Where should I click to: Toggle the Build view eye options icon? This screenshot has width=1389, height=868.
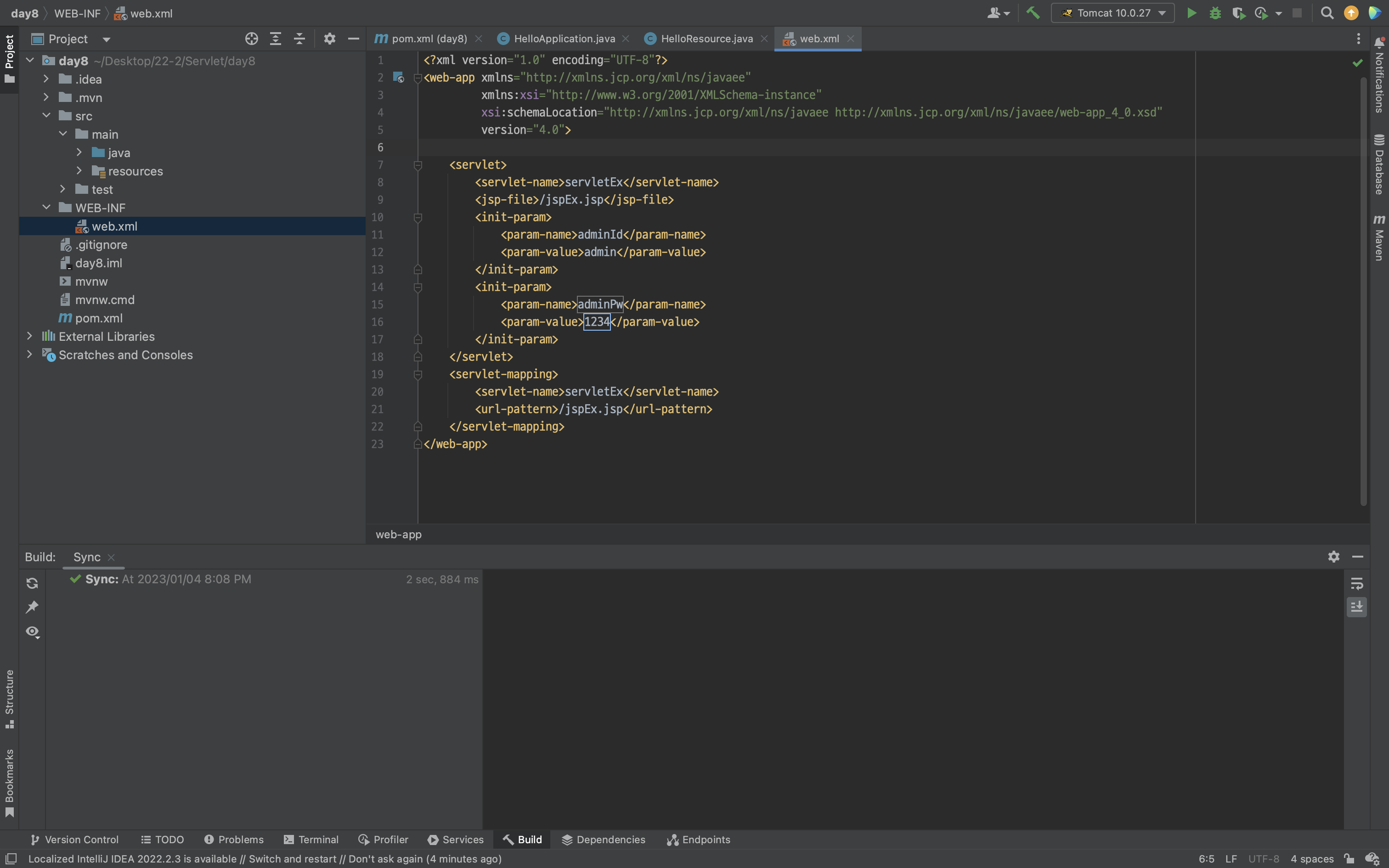tap(32, 631)
